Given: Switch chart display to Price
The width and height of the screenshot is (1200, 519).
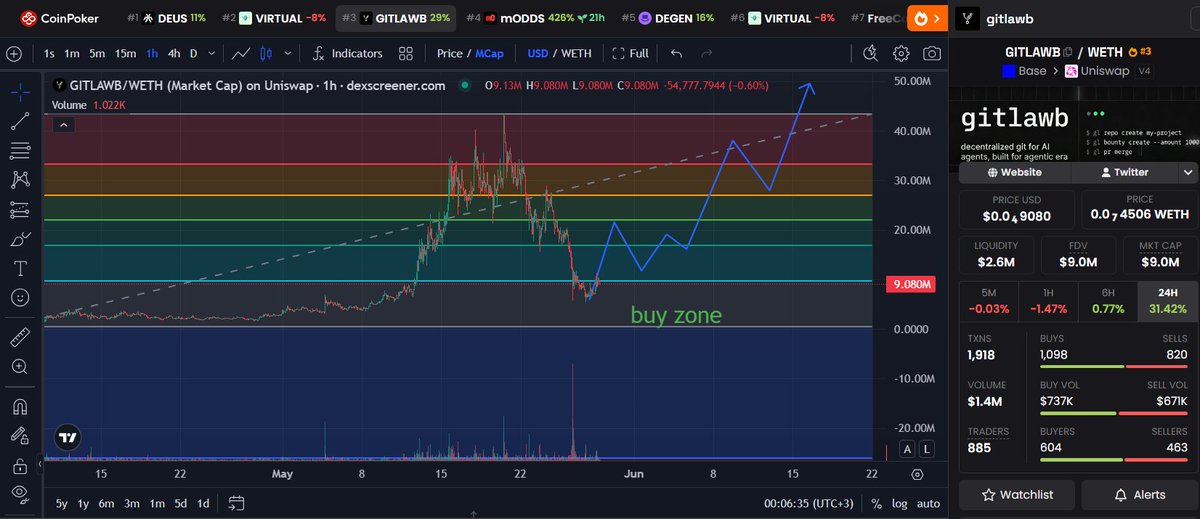Looking at the screenshot, I should coord(449,53).
